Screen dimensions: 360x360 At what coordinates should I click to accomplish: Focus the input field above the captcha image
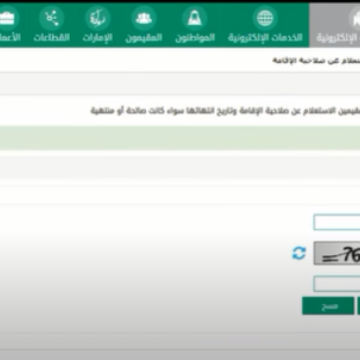337,222
